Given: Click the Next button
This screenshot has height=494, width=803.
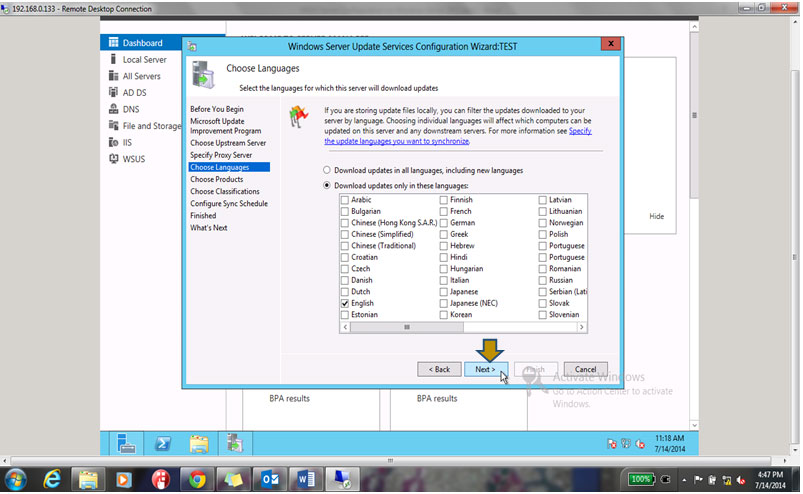Looking at the screenshot, I should pos(485,369).
